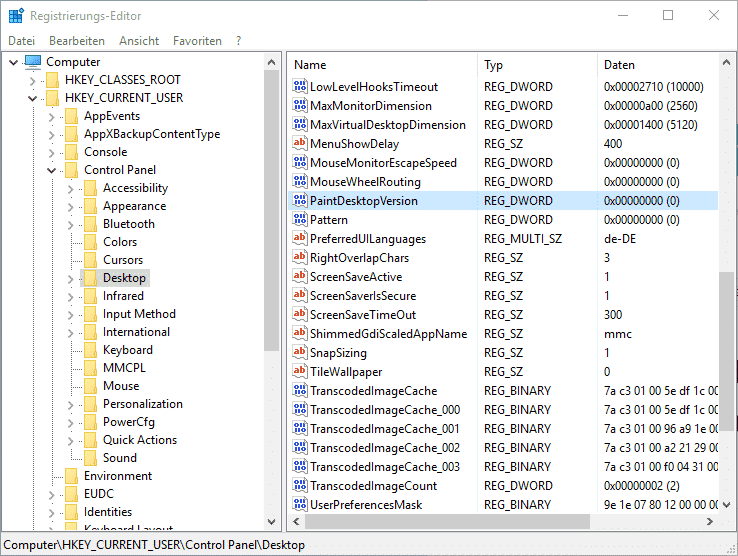Expand the EUDC key
738x556 pixels.
(52, 495)
